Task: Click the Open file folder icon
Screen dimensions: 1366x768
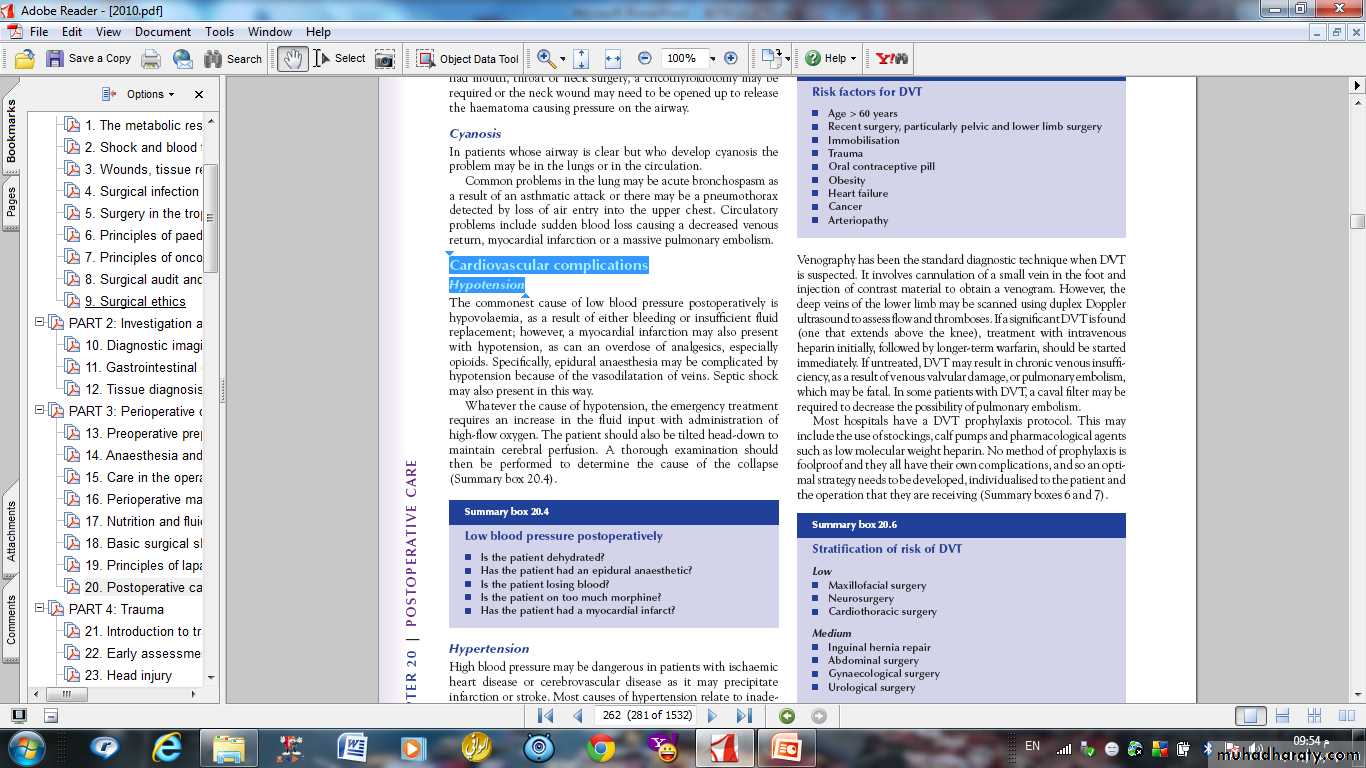Action: [24, 59]
